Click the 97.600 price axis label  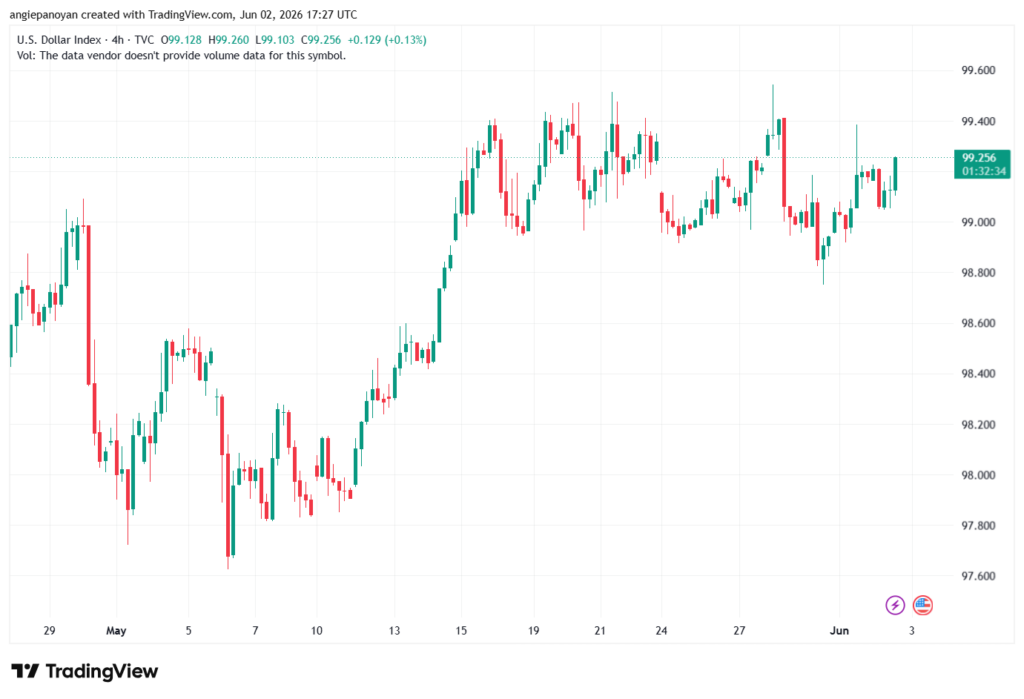coord(978,576)
